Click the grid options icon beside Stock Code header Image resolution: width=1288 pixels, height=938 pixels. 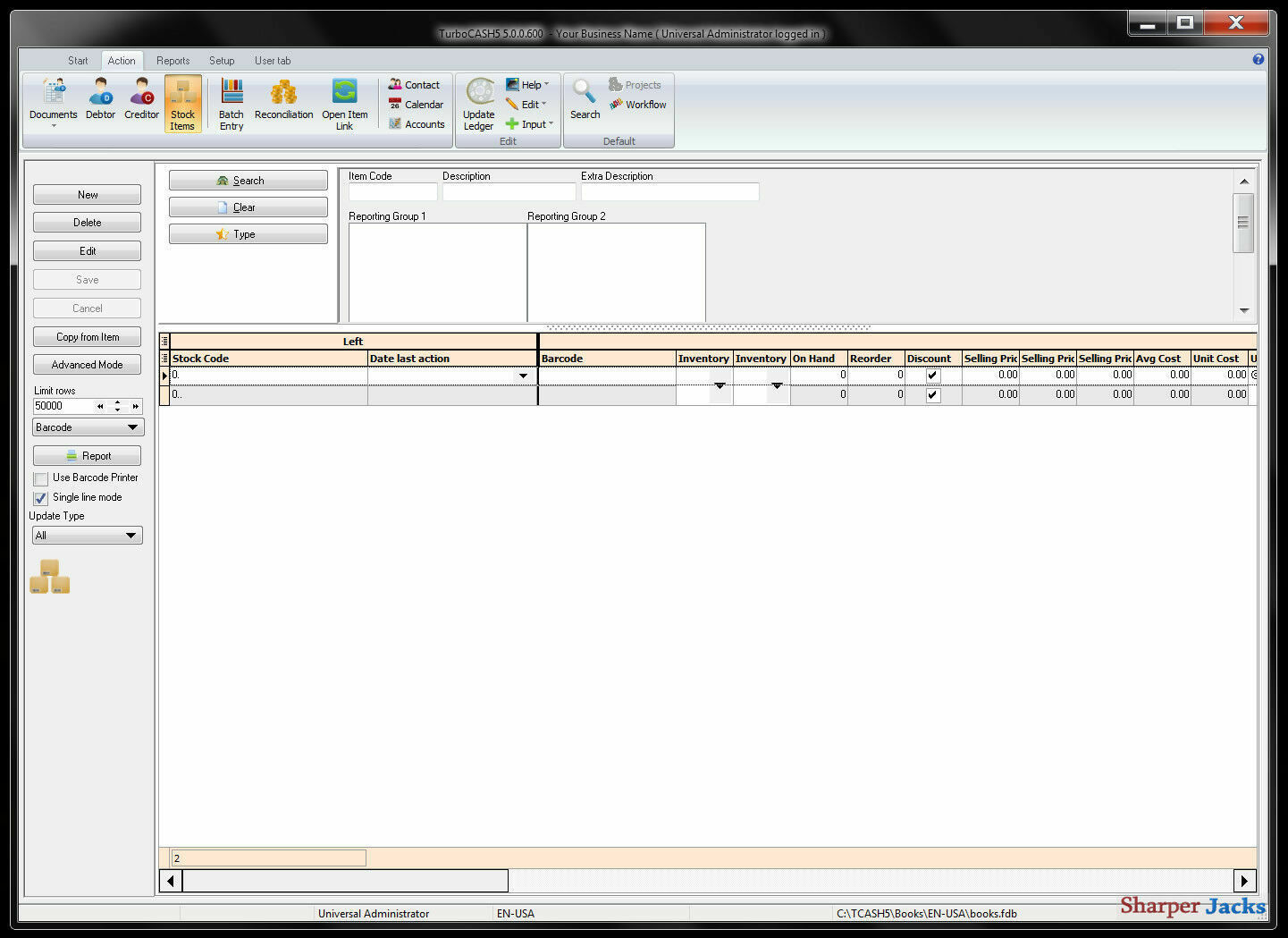(x=164, y=359)
